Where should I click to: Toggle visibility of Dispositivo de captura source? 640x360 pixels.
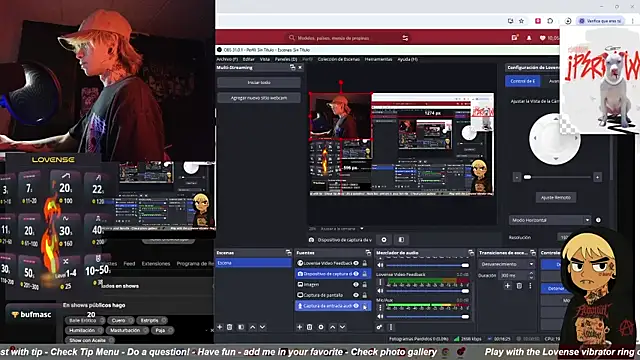356,274
